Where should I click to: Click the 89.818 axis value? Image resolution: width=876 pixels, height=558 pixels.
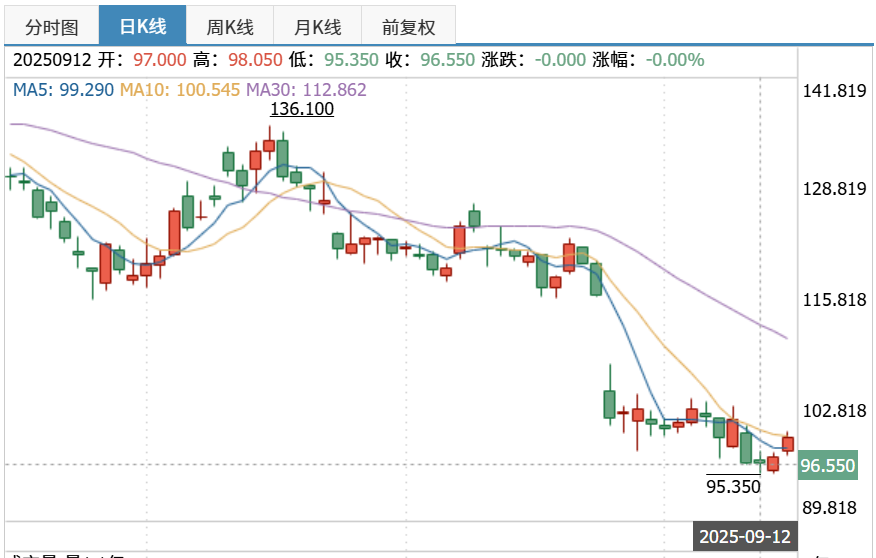[x=829, y=508]
